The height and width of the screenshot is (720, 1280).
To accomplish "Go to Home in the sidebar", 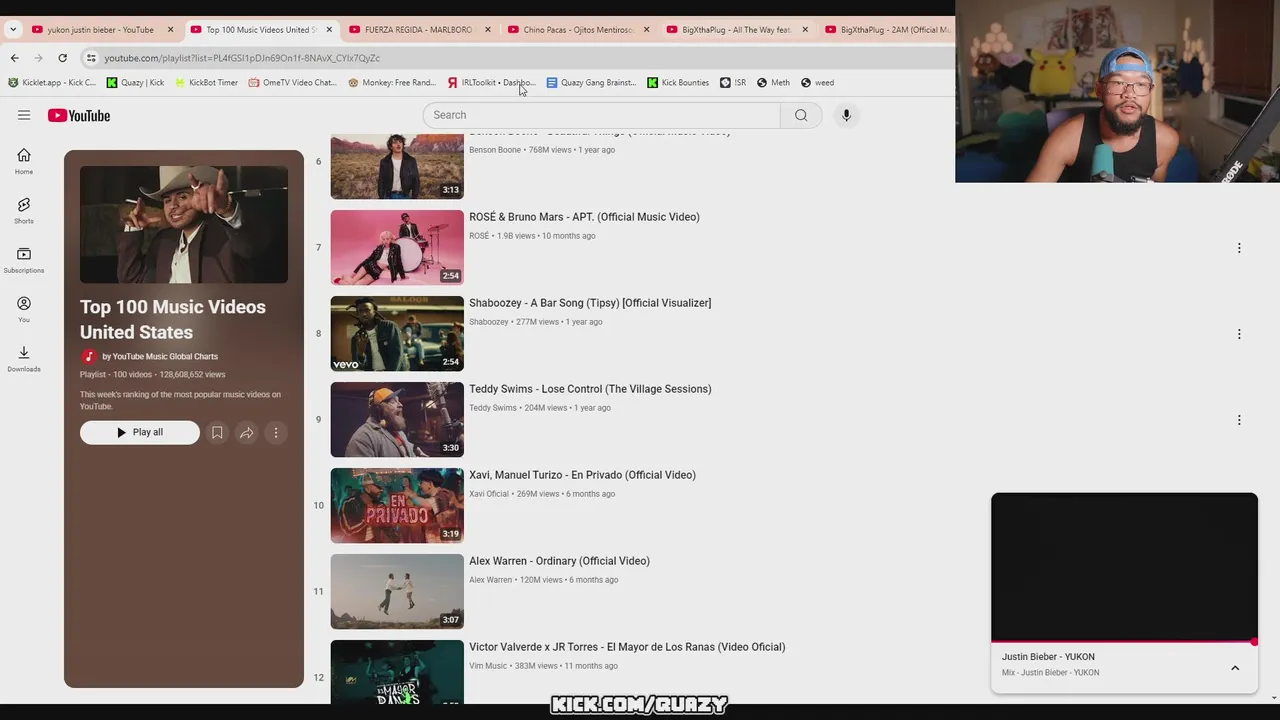I will pyautogui.click(x=24, y=160).
